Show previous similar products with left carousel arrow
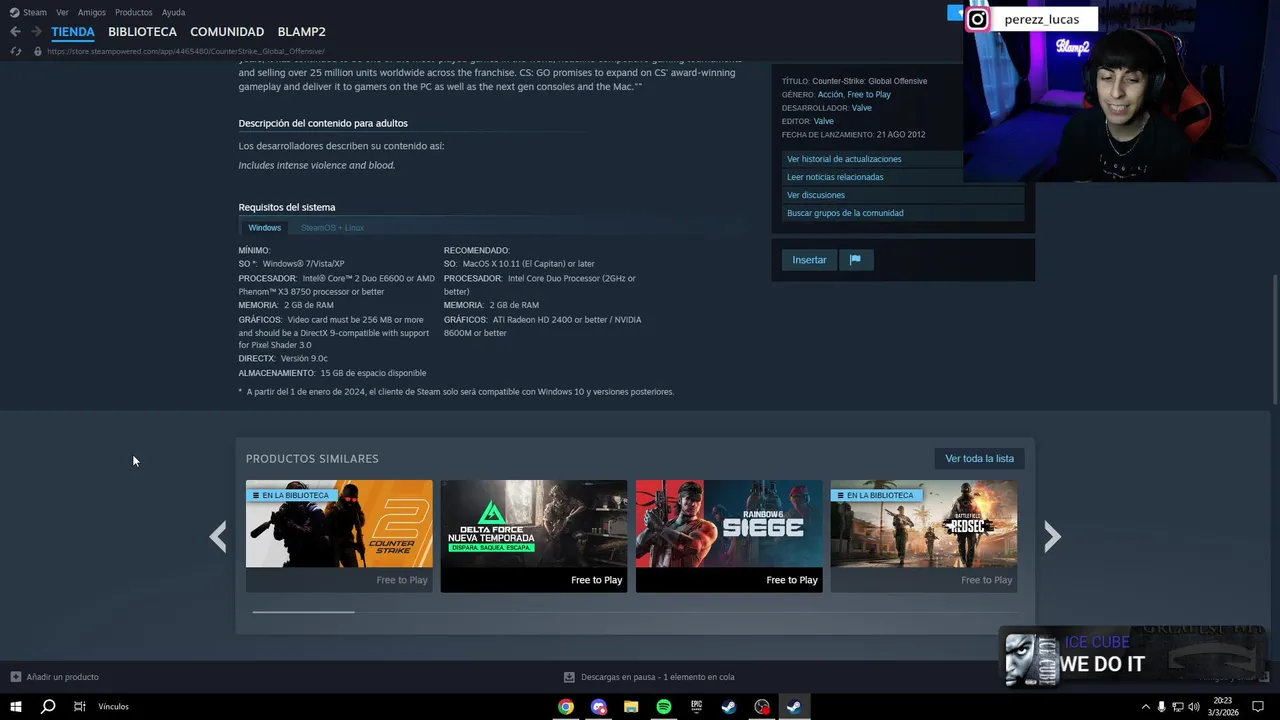The image size is (1280, 720). (x=218, y=537)
